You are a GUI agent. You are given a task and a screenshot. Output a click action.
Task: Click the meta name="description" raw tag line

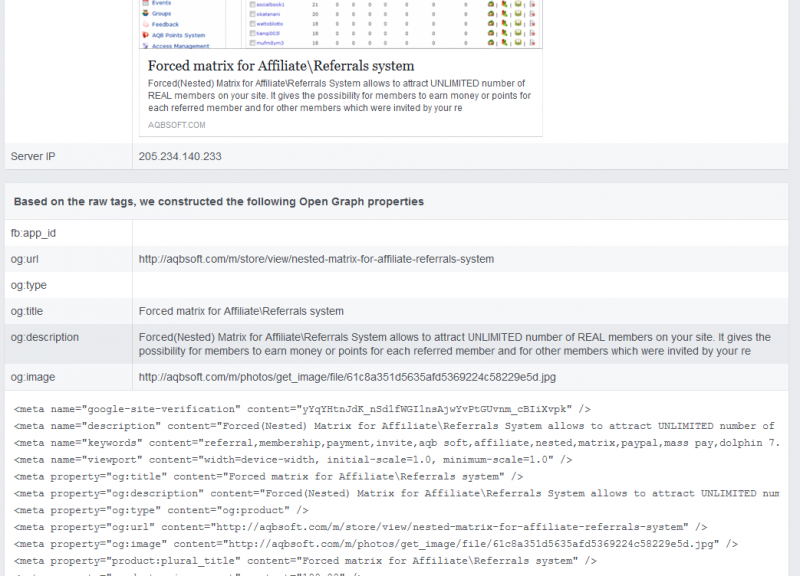[x=396, y=426]
